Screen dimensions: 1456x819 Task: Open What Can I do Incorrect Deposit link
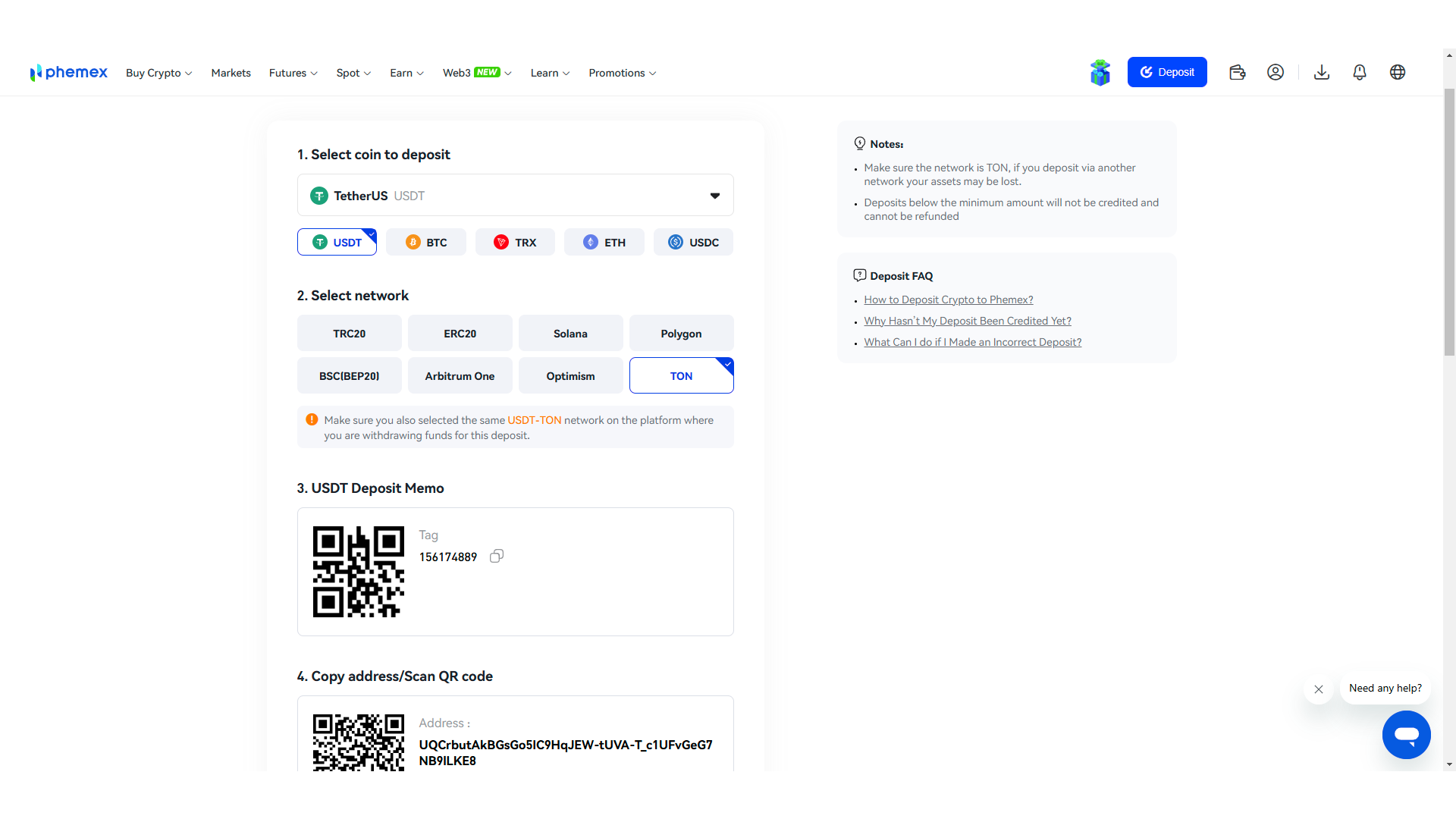972,342
